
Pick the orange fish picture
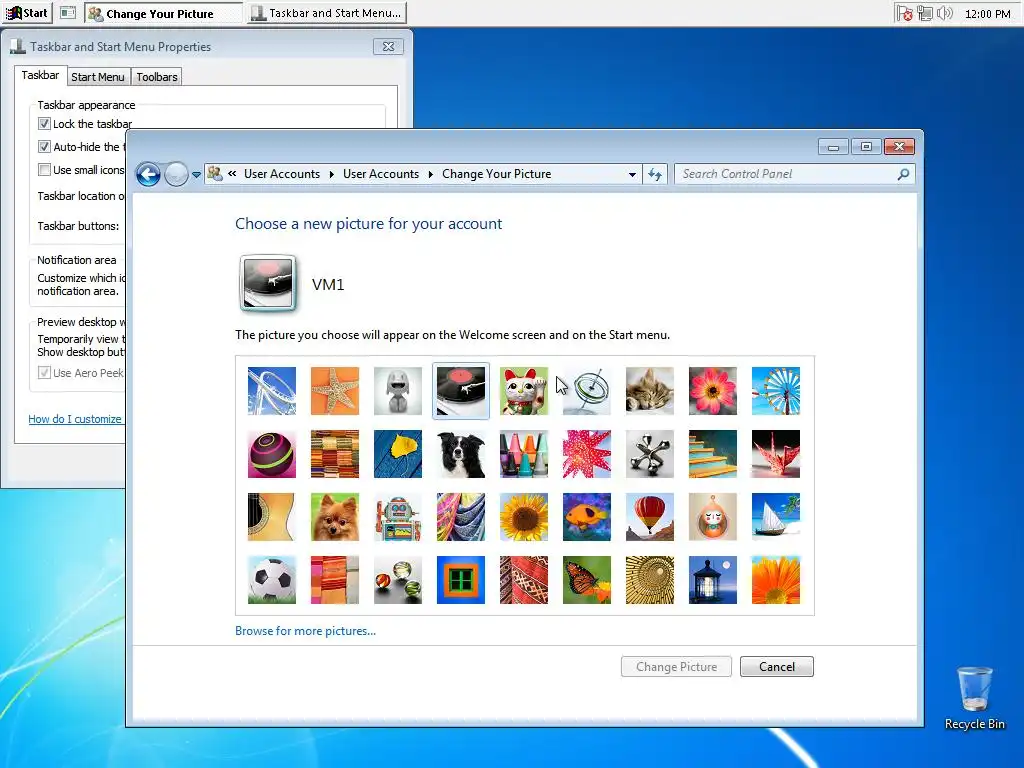pos(586,517)
